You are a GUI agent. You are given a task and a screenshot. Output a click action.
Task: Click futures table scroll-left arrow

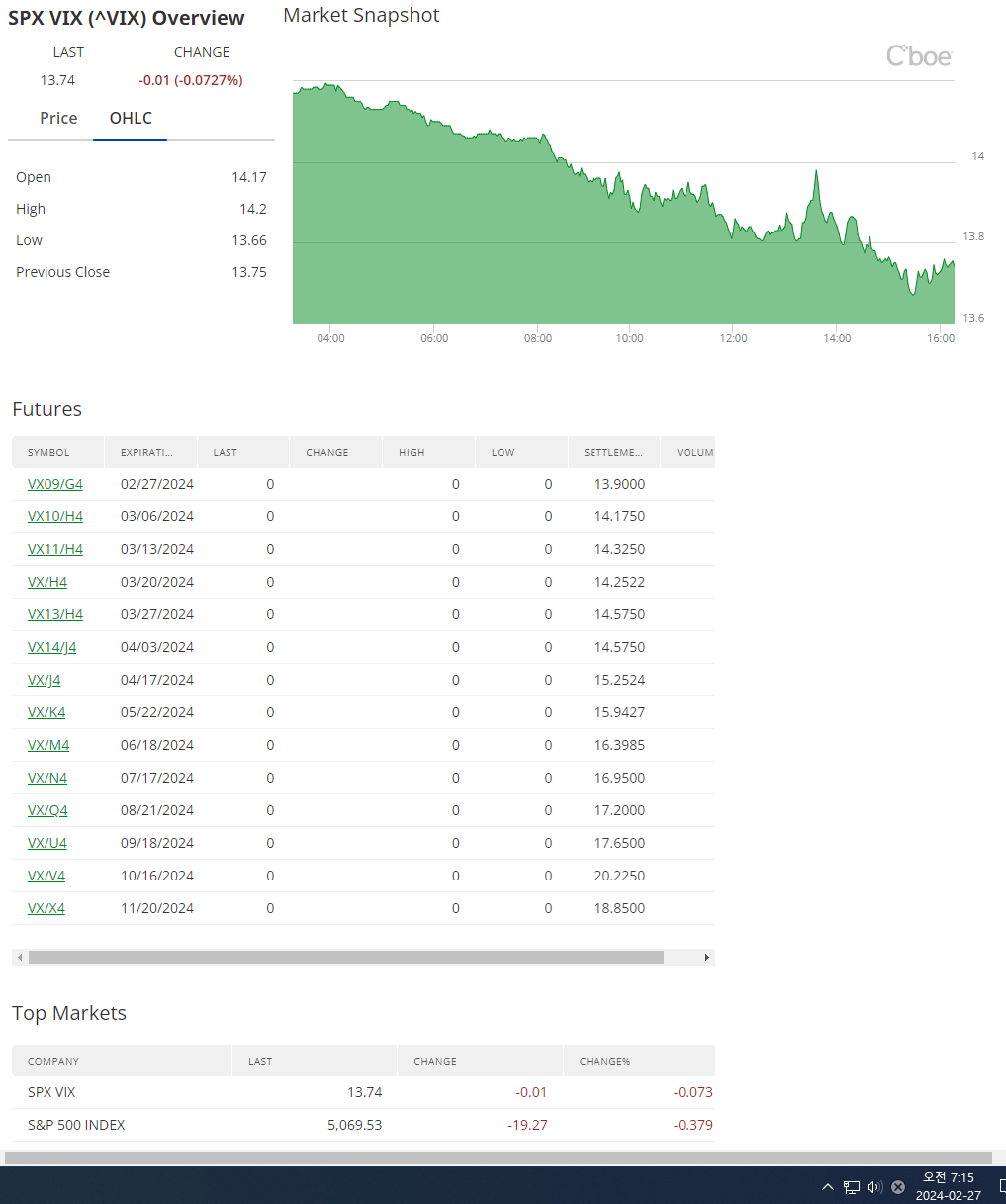[x=19, y=958]
